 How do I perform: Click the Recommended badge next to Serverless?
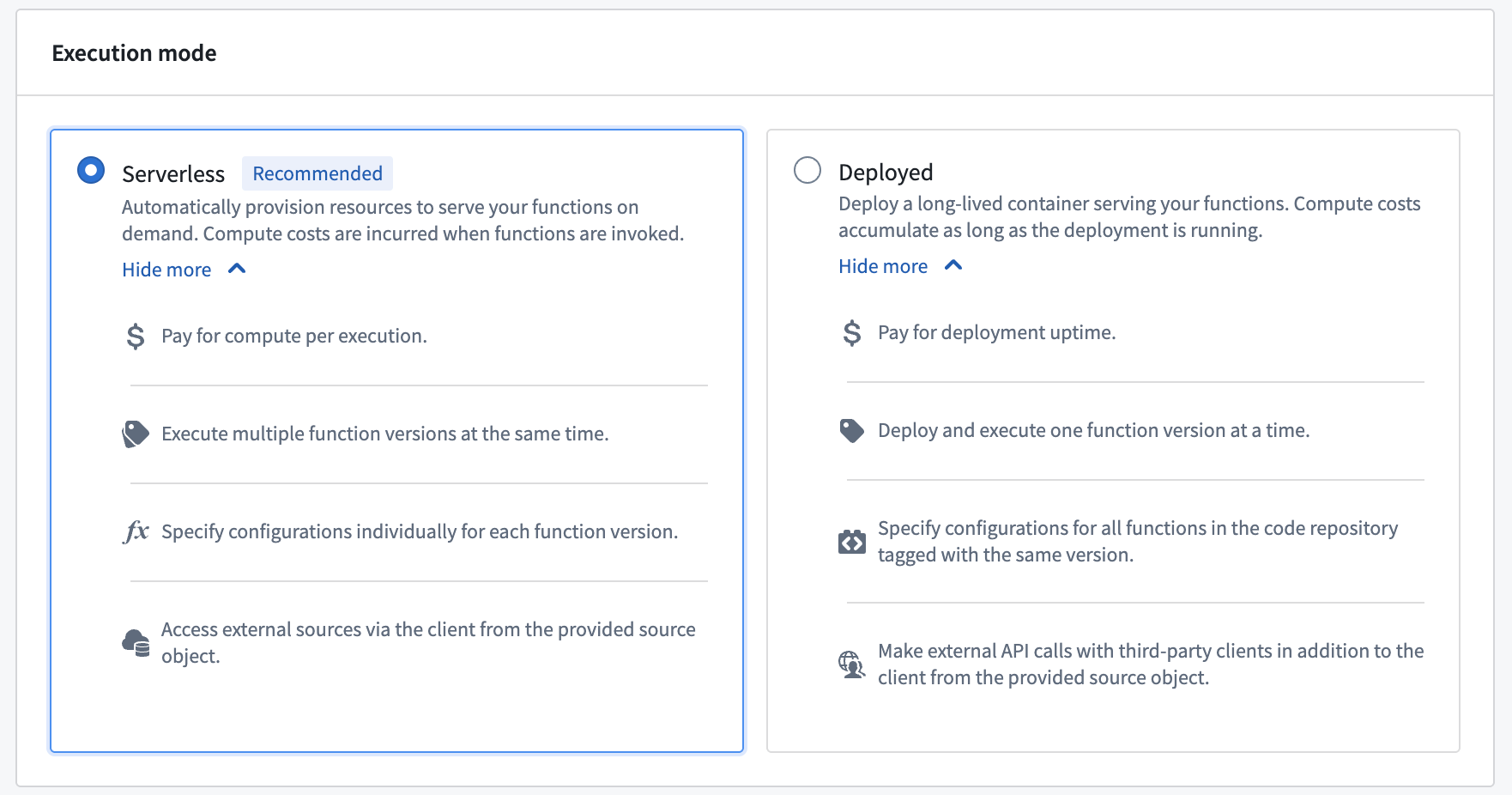coord(317,173)
